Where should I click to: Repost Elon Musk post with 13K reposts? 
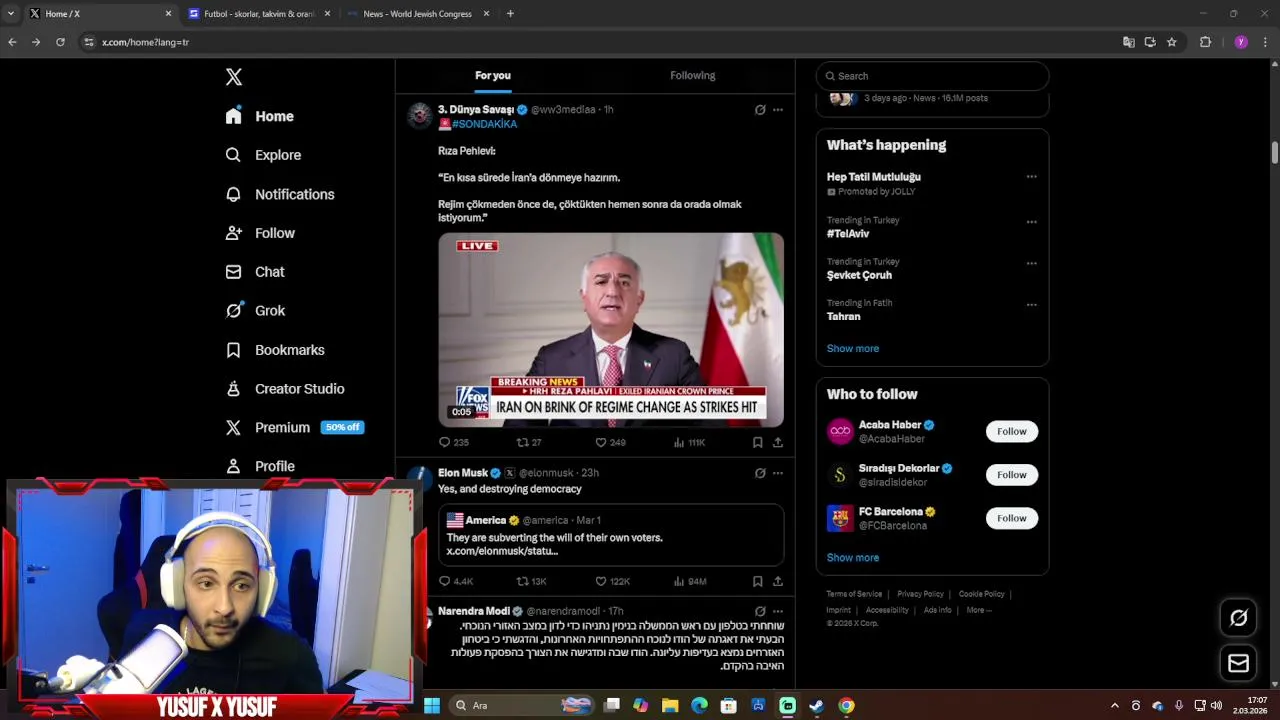[531, 581]
